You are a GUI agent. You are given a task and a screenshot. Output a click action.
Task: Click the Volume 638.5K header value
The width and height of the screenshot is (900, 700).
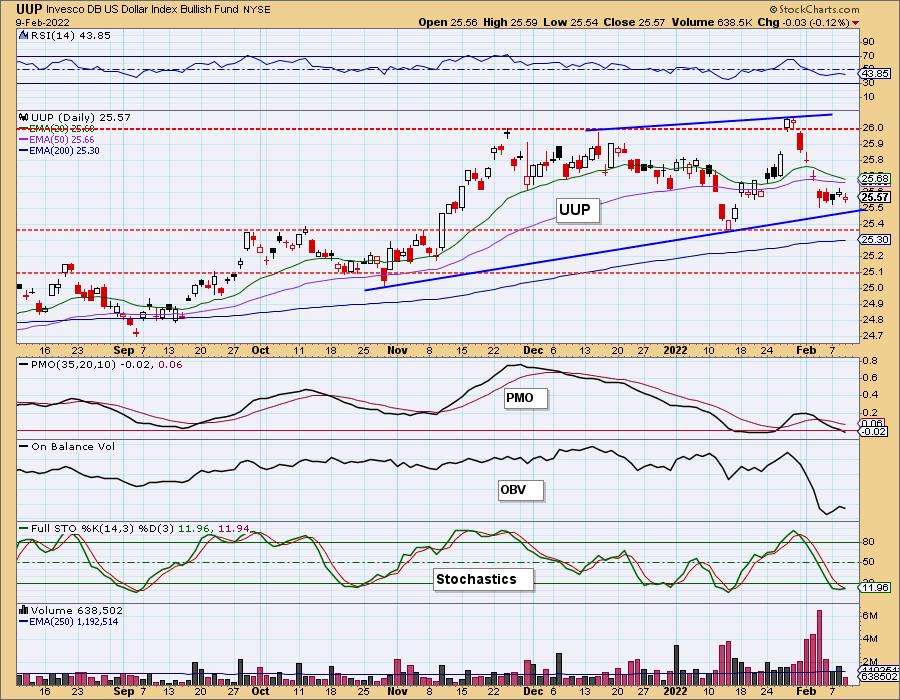[712, 22]
